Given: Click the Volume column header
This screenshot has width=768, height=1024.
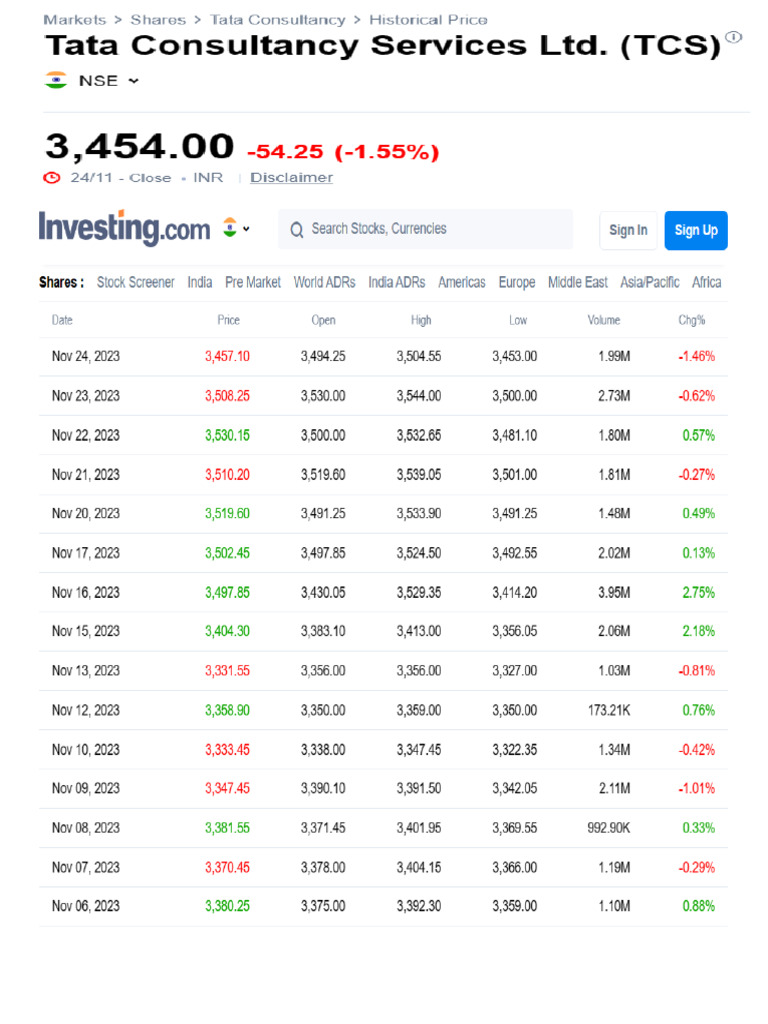Looking at the screenshot, I should point(604,320).
